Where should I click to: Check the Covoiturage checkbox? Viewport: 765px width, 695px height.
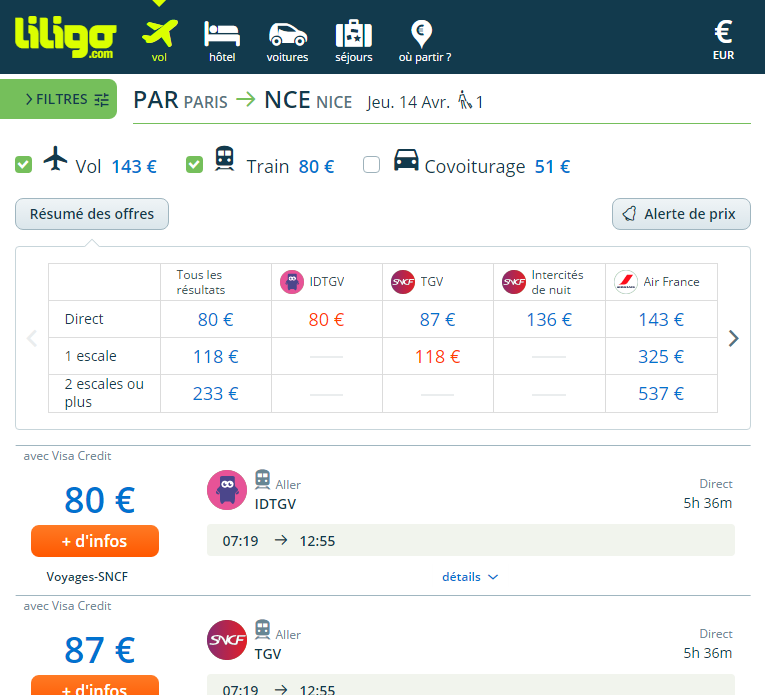click(371, 164)
